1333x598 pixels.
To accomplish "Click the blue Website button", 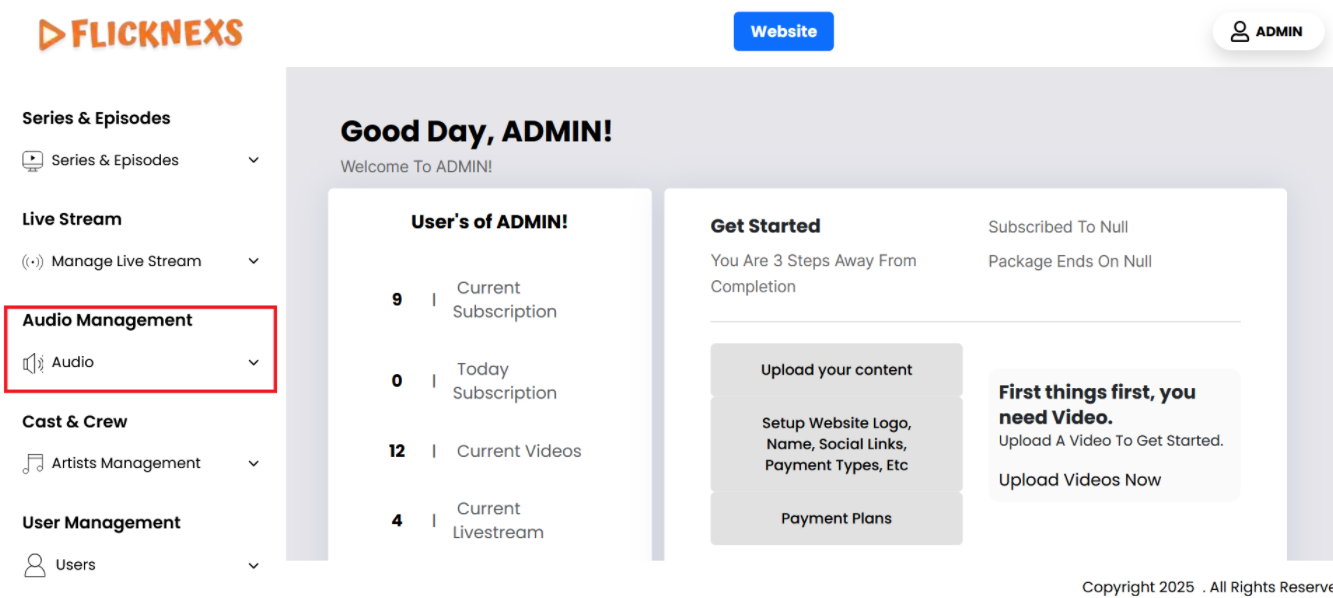I will 783,32.
